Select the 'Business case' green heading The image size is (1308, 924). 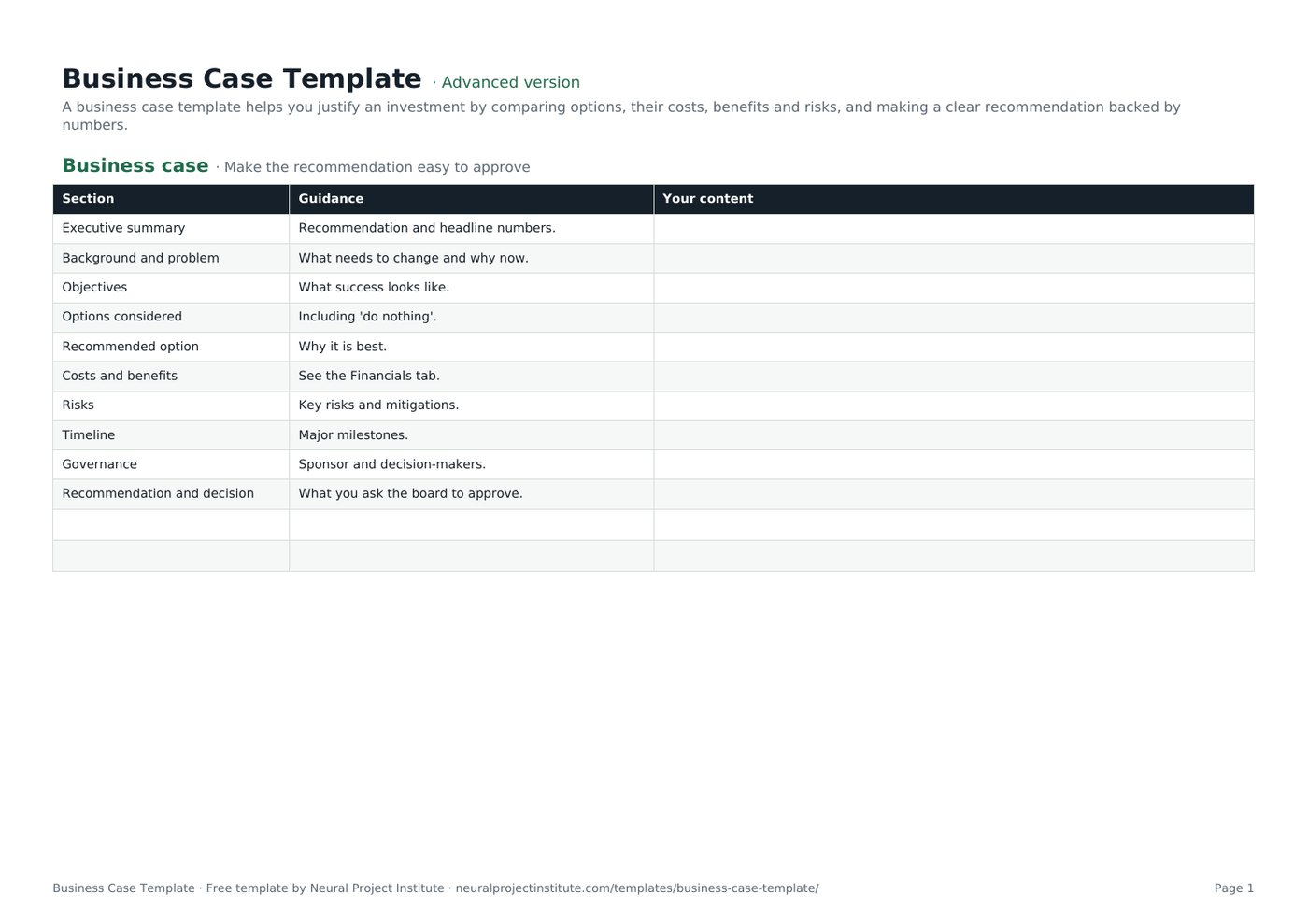(x=135, y=166)
